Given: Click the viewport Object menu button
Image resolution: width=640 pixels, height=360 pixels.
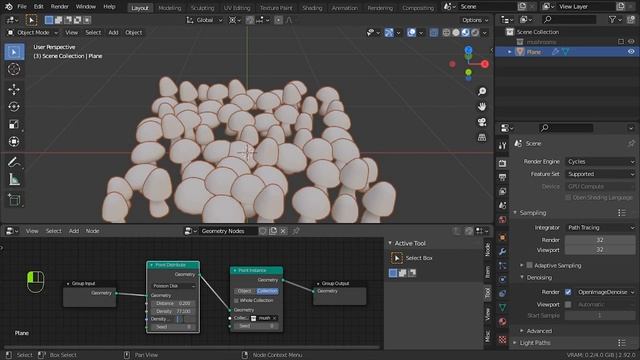Looking at the screenshot, I should point(133,32).
